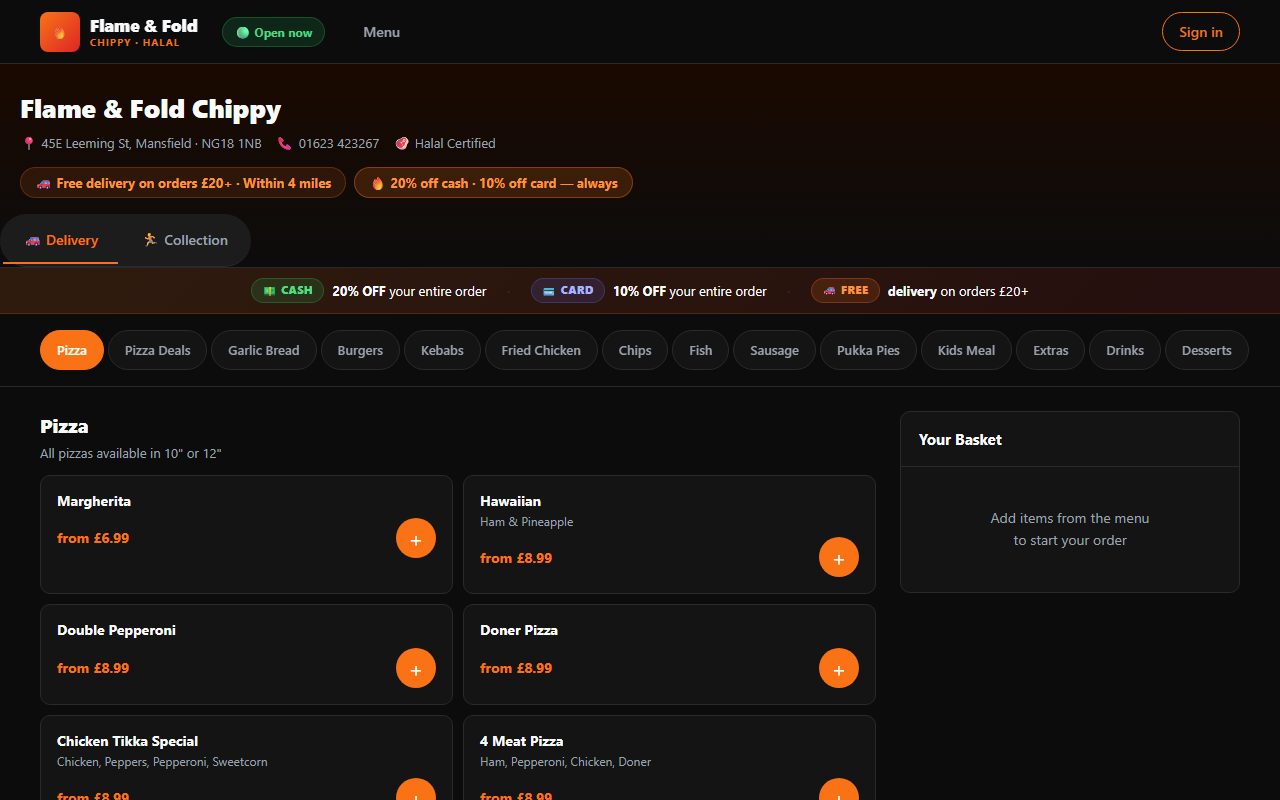Screen dimensions: 1280x800
Task: Click the Halal Certified text
Action: (x=455, y=144)
